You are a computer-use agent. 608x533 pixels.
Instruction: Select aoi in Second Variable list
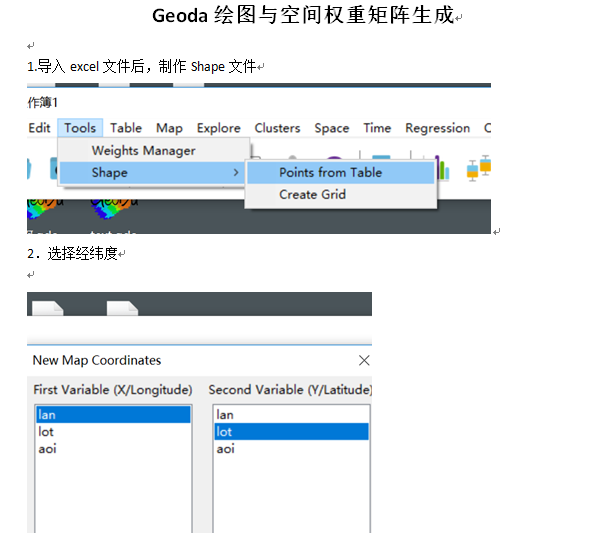point(225,449)
